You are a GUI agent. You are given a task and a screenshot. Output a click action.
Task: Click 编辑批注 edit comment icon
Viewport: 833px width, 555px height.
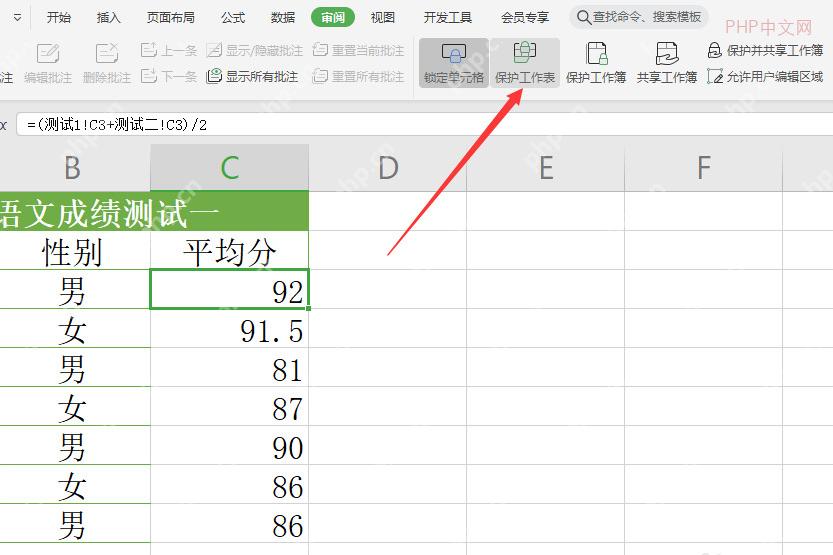pyautogui.click(x=48, y=63)
